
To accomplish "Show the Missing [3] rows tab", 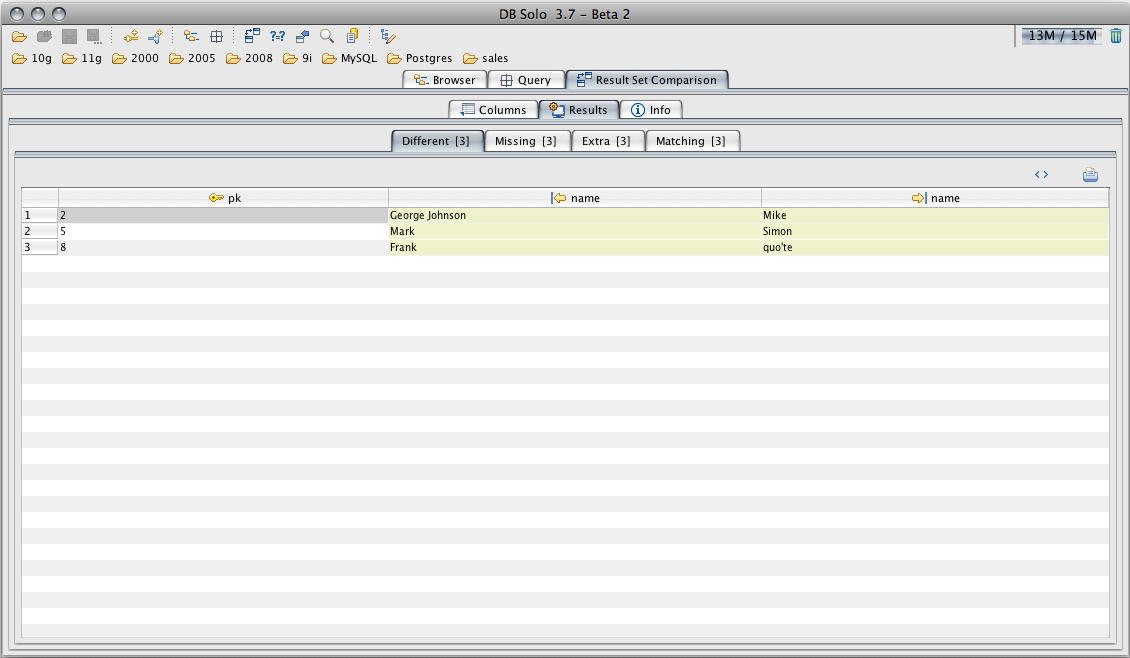I will [x=527, y=141].
